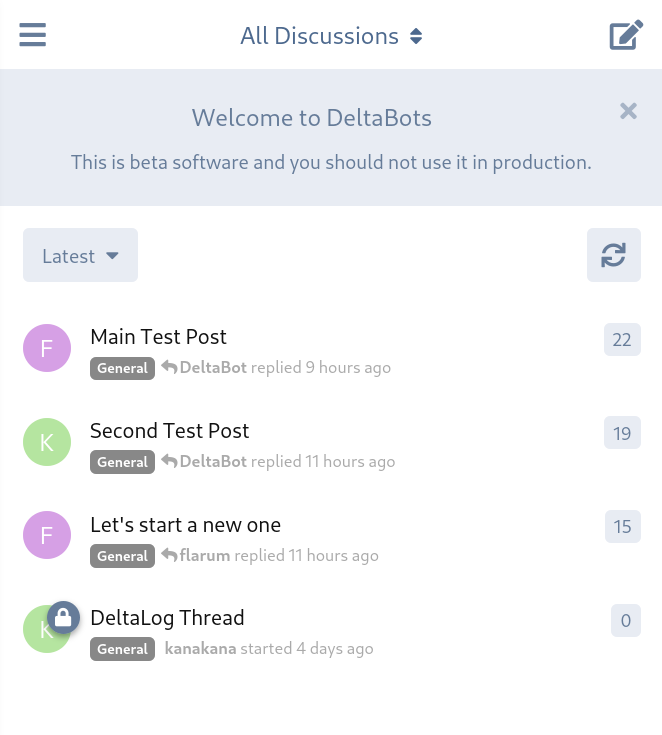Click the avatar on Main Test Post
The height and width of the screenshot is (735, 662).
point(47,348)
